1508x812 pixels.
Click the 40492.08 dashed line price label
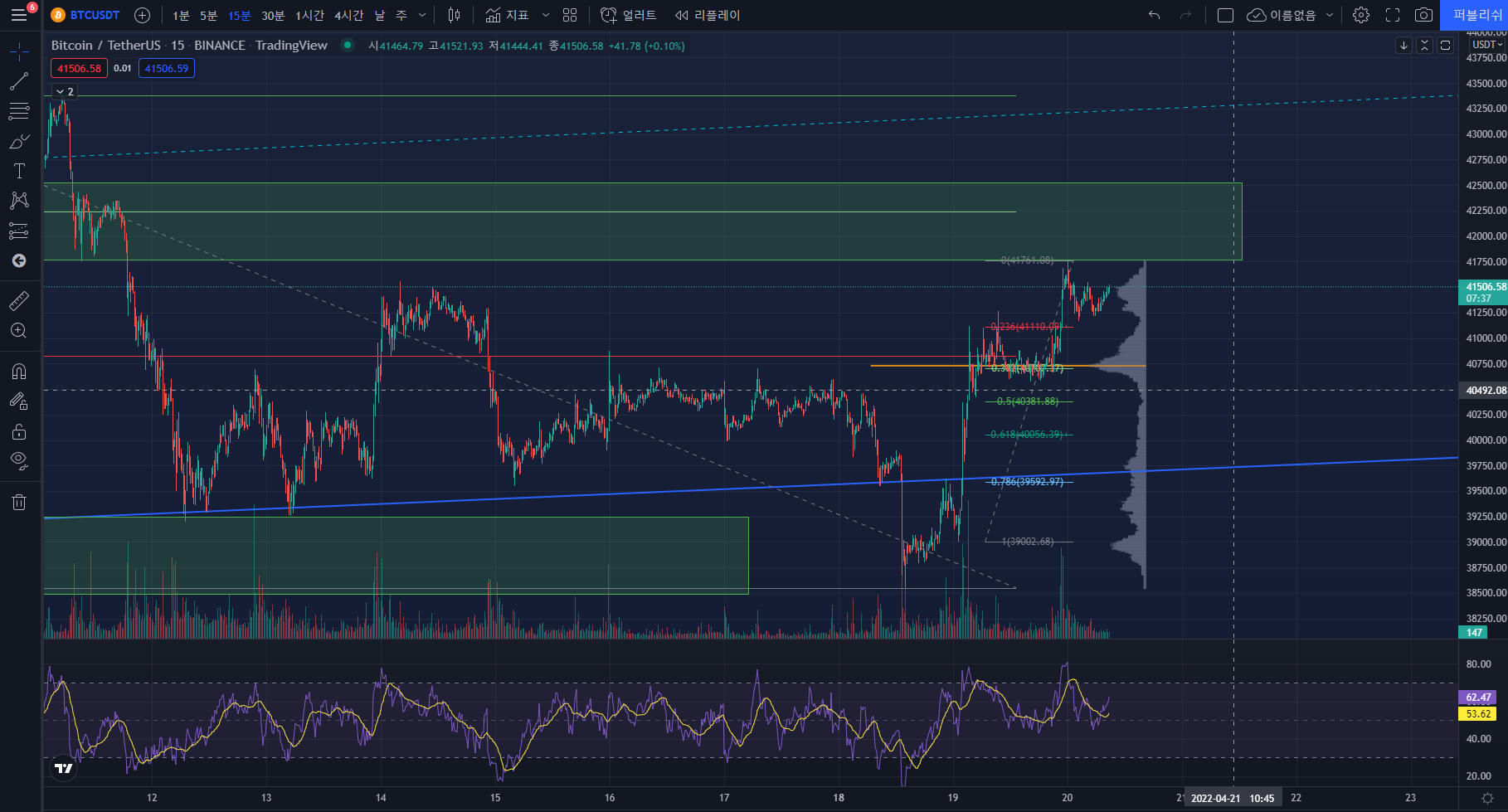coord(1483,390)
